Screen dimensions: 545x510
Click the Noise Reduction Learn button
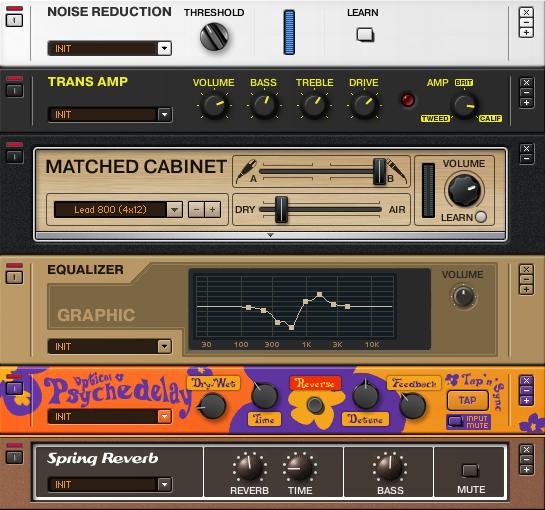(365, 35)
